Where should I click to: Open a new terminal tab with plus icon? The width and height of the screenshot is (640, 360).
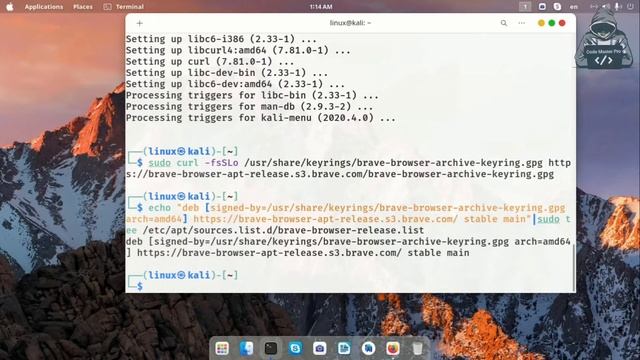[140, 23]
